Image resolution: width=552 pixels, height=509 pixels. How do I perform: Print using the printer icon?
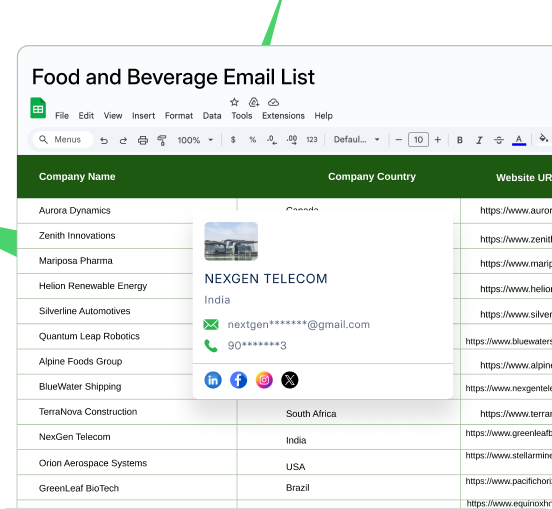[x=143, y=140]
